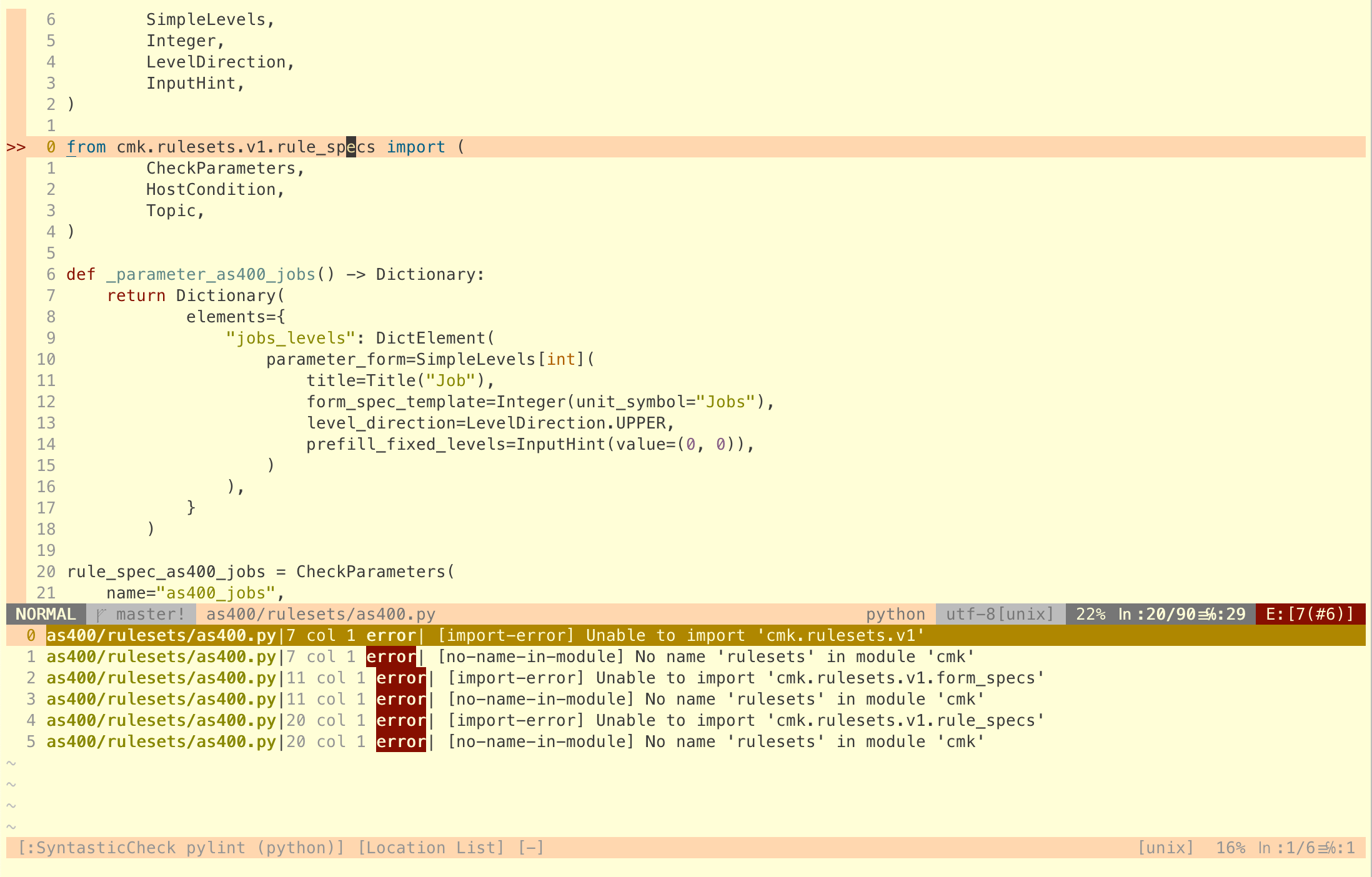
Task: Click the 22% position segment in statusline
Action: tap(1090, 615)
